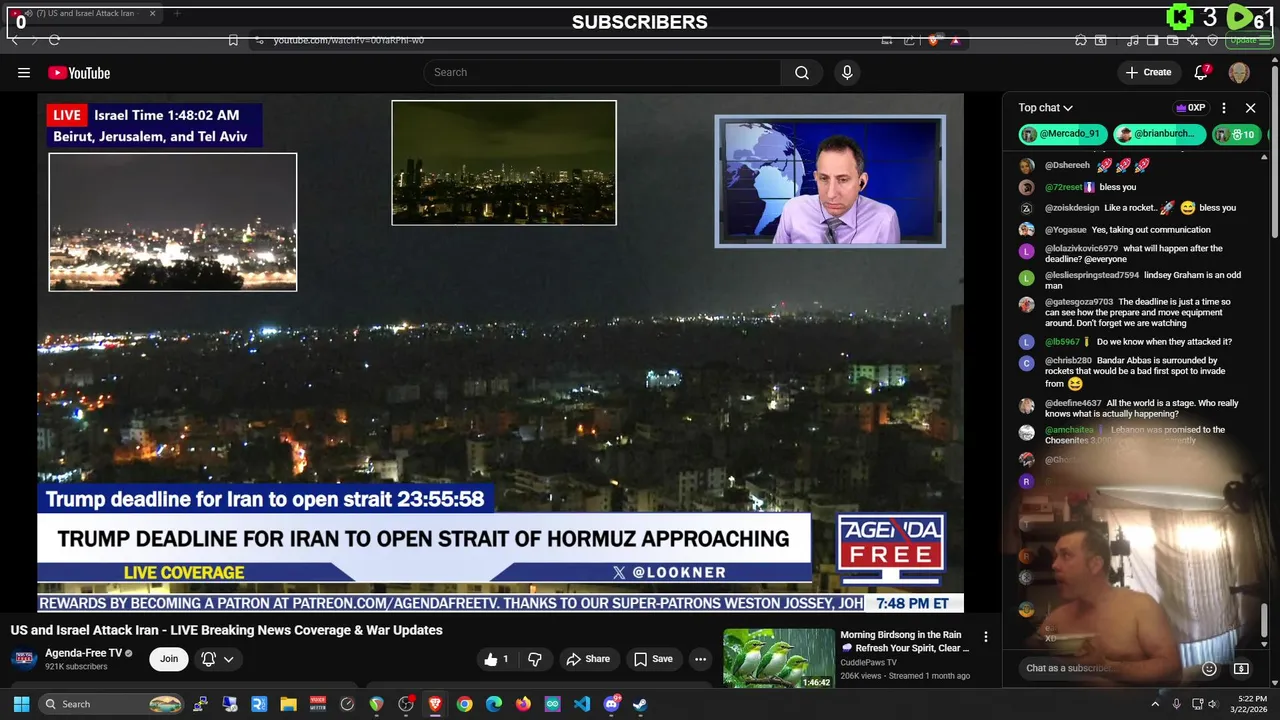Open the OXP crown badge in chat
This screenshot has width=1280, height=720.
[1190, 108]
